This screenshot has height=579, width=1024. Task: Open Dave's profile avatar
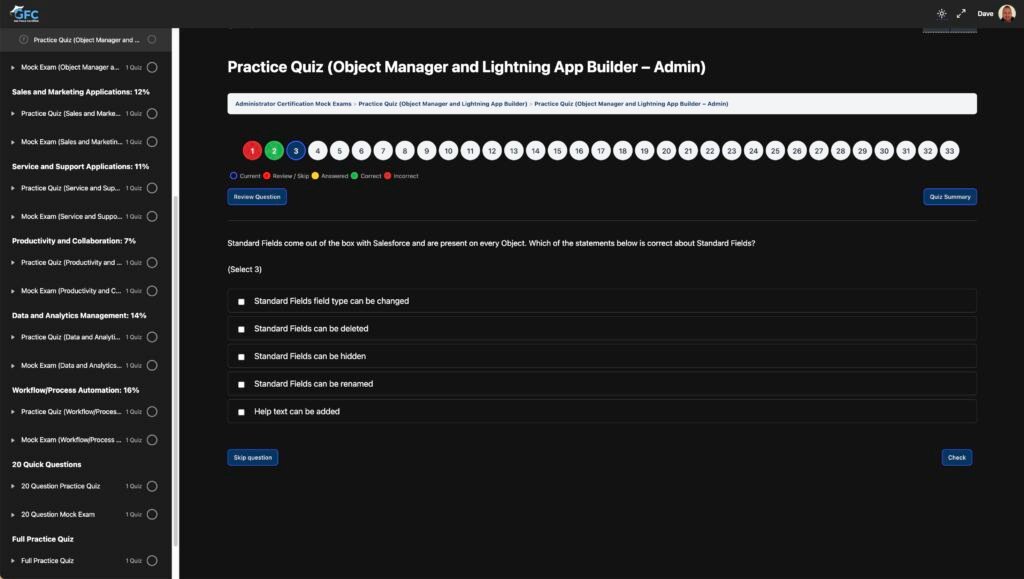click(1006, 13)
